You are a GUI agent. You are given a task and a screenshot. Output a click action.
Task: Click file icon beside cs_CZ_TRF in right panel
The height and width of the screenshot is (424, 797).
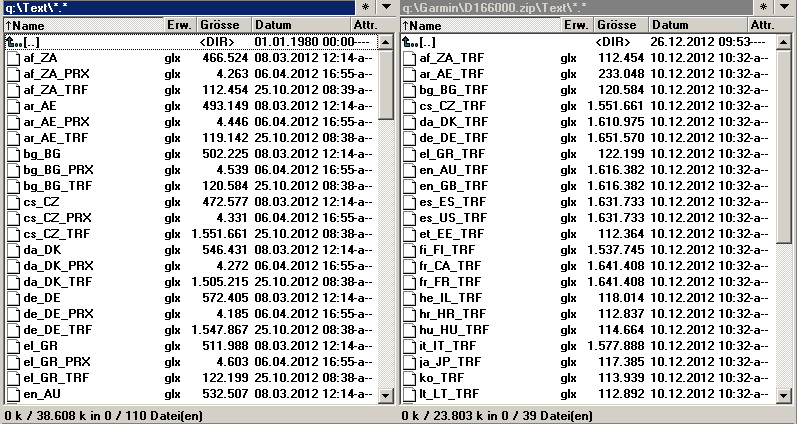410,106
